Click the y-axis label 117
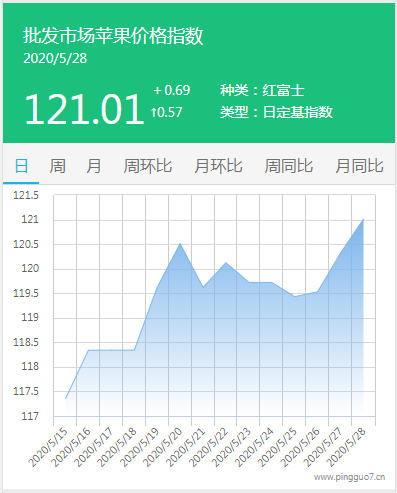397x493 pixels. [30, 416]
